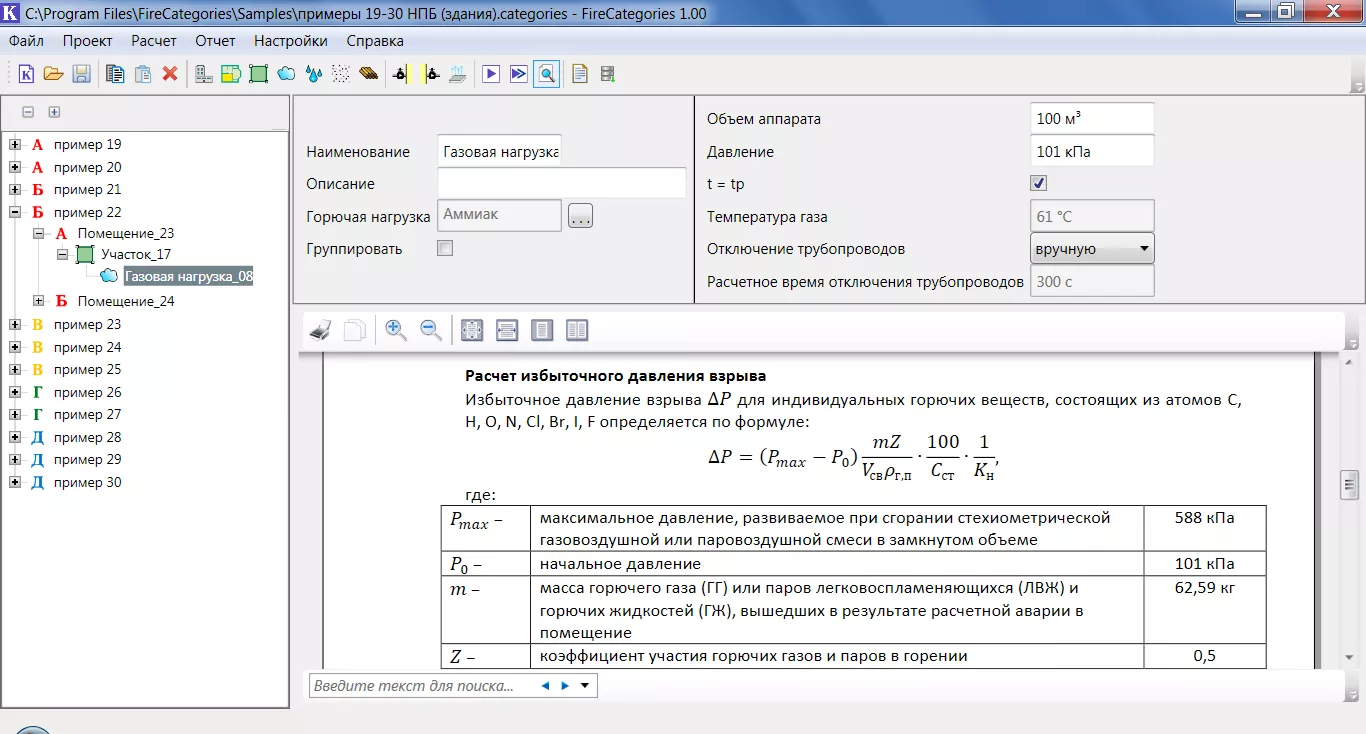
Task: Open the Настройки menu
Action: (x=290, y=41)
